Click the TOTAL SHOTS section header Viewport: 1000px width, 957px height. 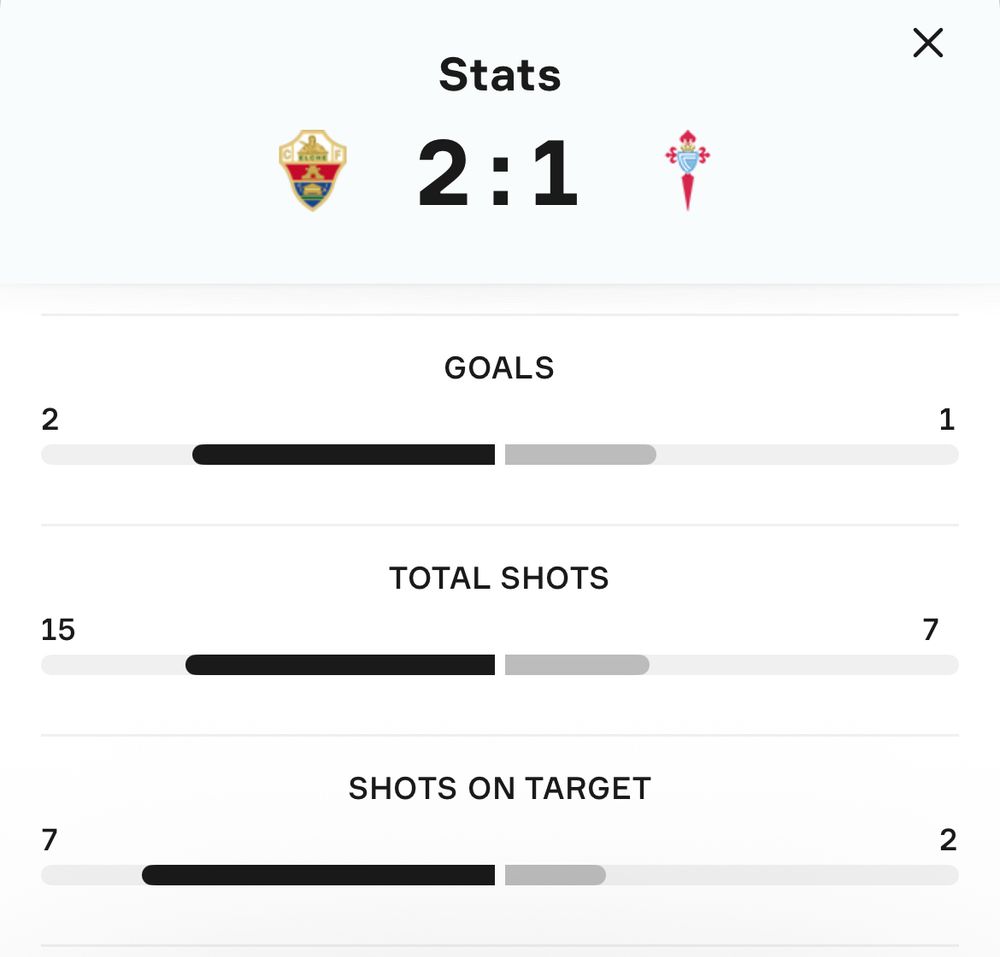(x=499, y=578)
